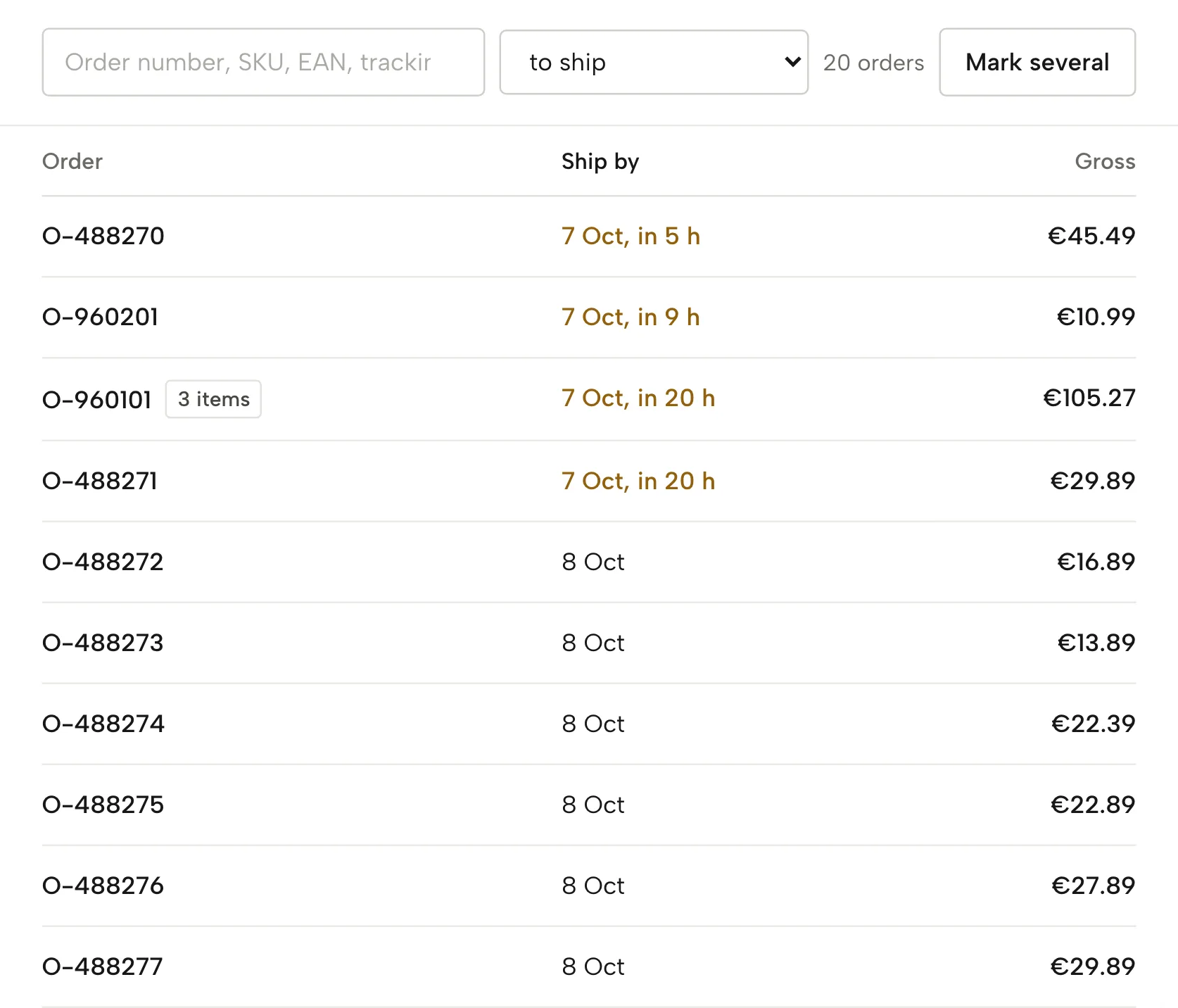
Task: Click the Mark several button
Action: (x=1037, y=62)
